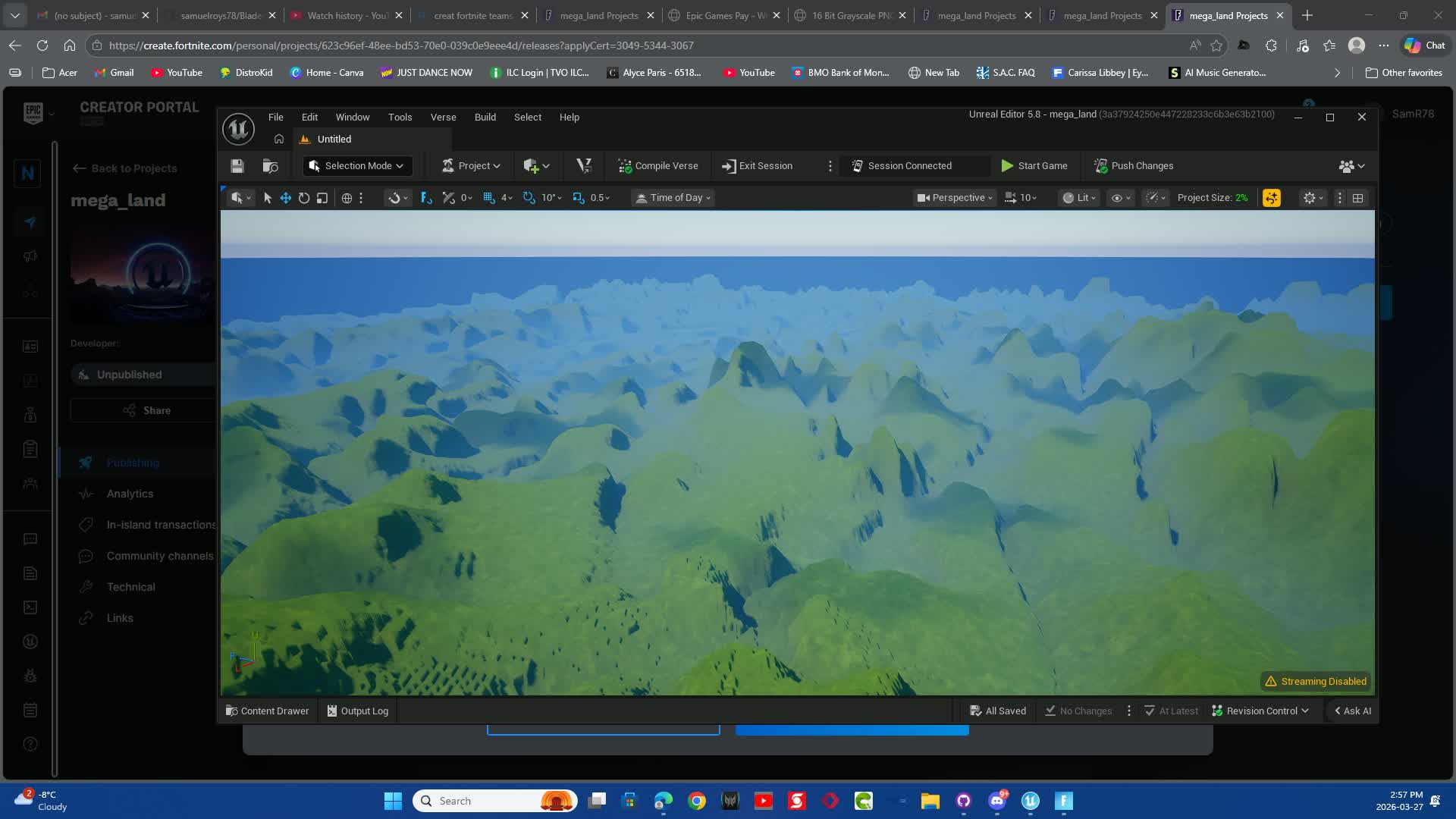1456x819 pixels.
Task: Activate the Translate (move) gizmo tool
Action: pos(286,198)
